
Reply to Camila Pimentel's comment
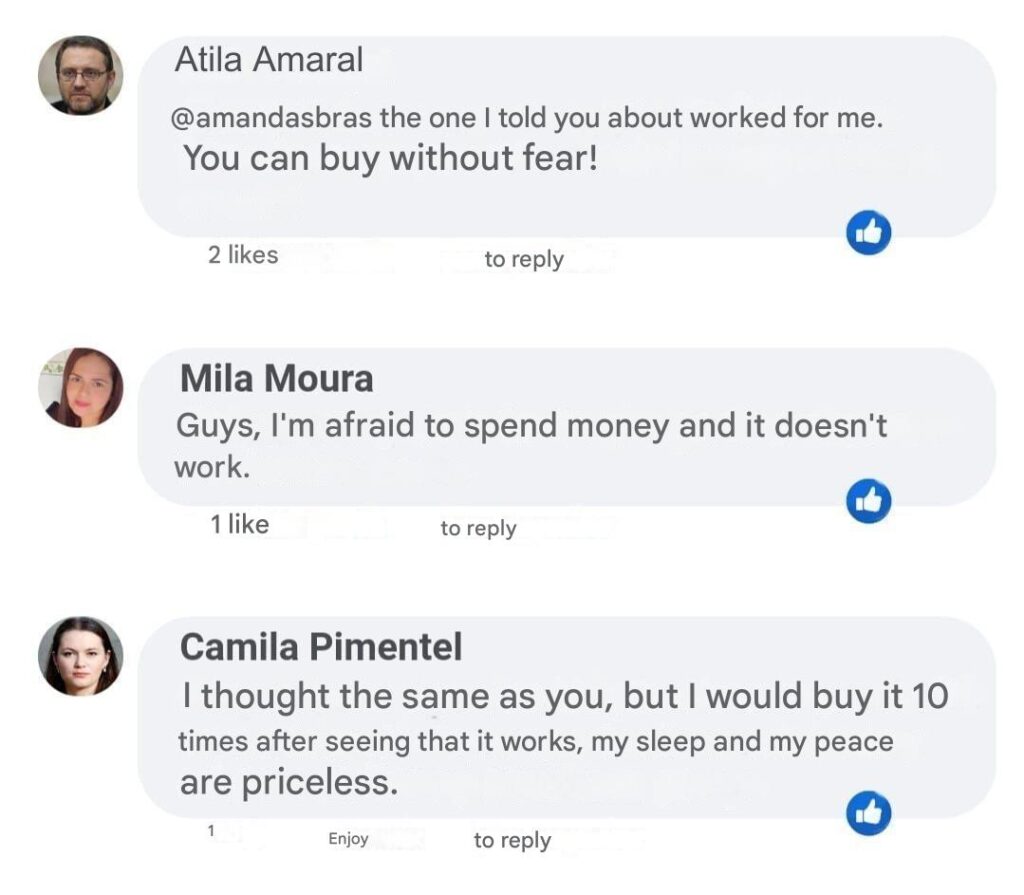512,840
